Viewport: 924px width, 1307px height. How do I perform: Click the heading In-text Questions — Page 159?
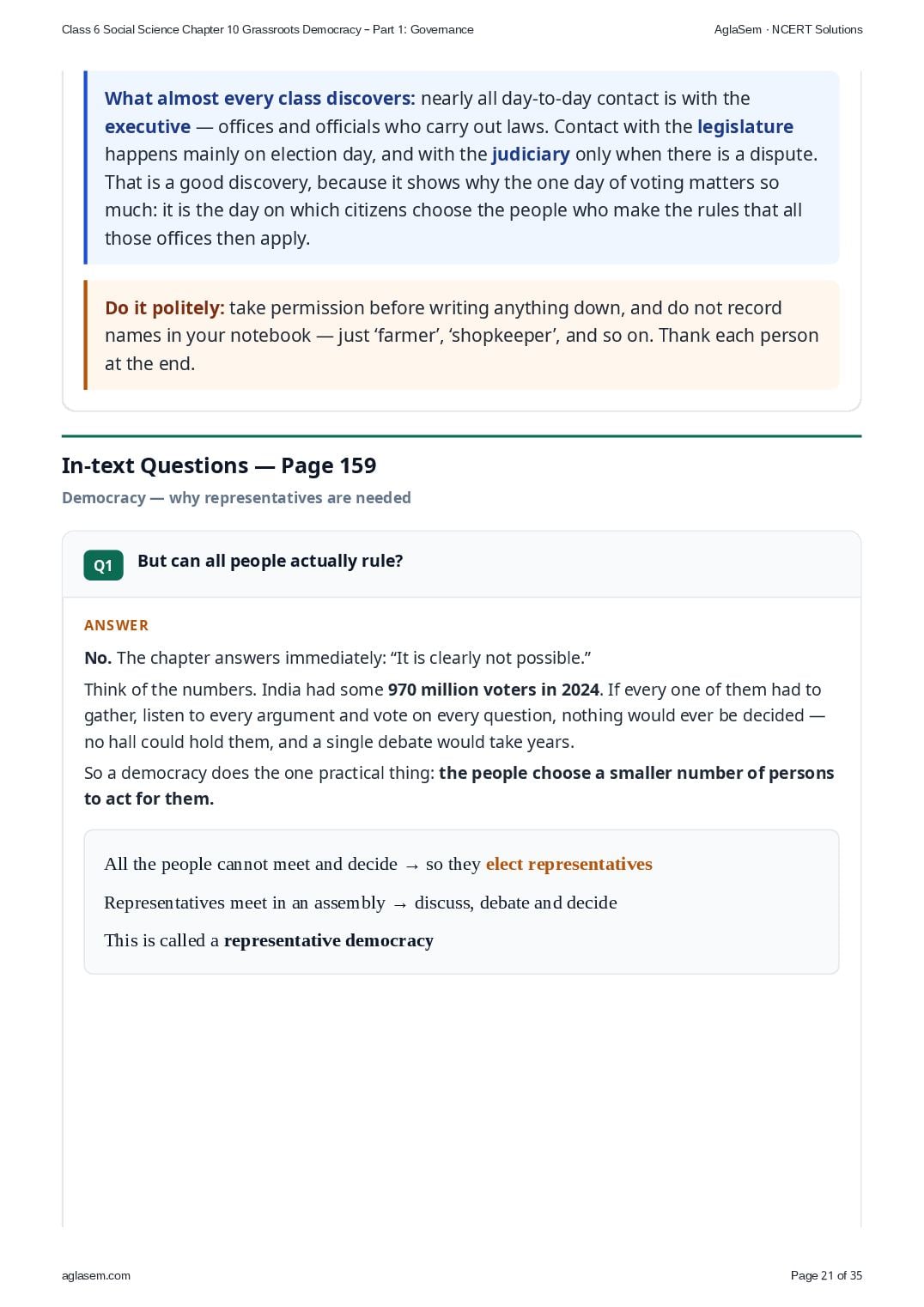pyautogui.click(x=219, y=465)
